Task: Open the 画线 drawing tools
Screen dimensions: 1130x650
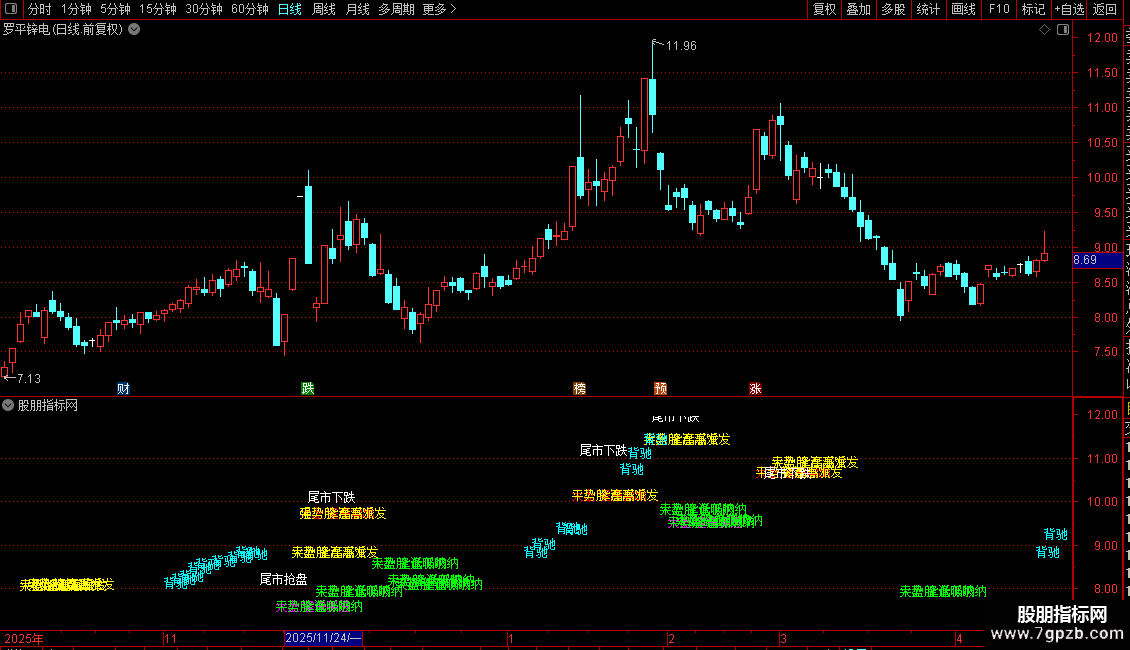Action: point(964,9)
